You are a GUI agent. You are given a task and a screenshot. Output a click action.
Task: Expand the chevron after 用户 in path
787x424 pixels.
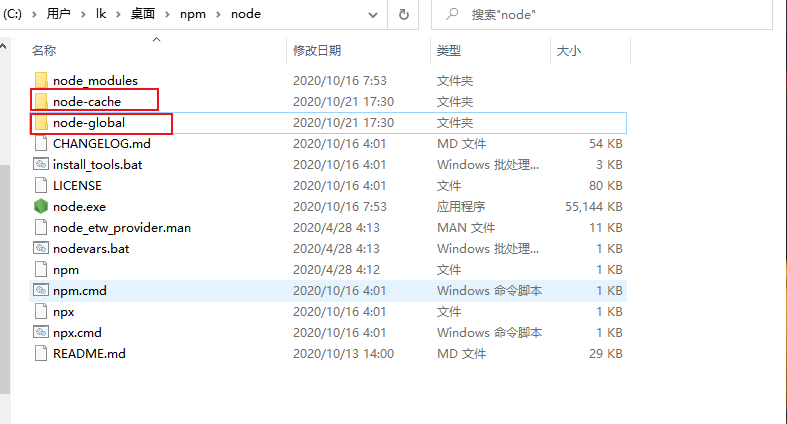[83, 15]
